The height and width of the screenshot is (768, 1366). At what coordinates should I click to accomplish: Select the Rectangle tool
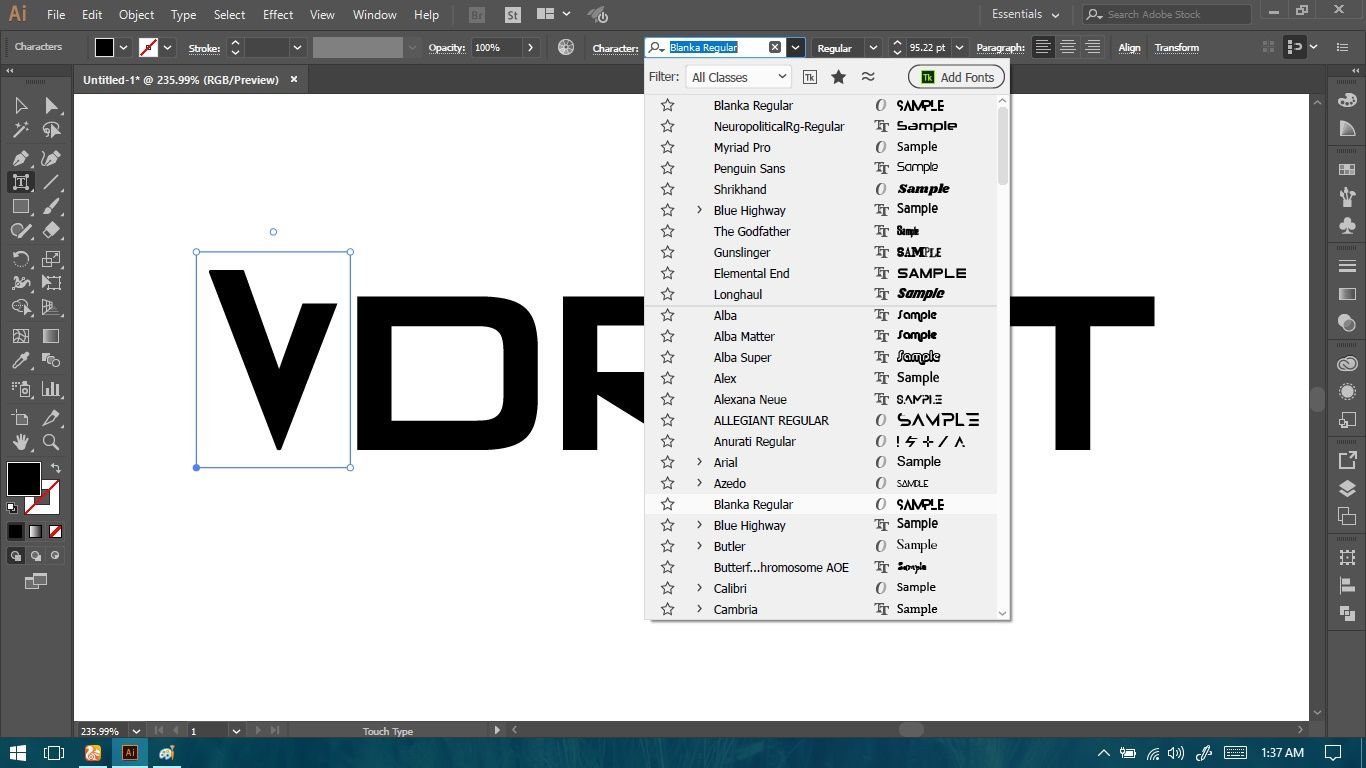[x=20, y=206]
